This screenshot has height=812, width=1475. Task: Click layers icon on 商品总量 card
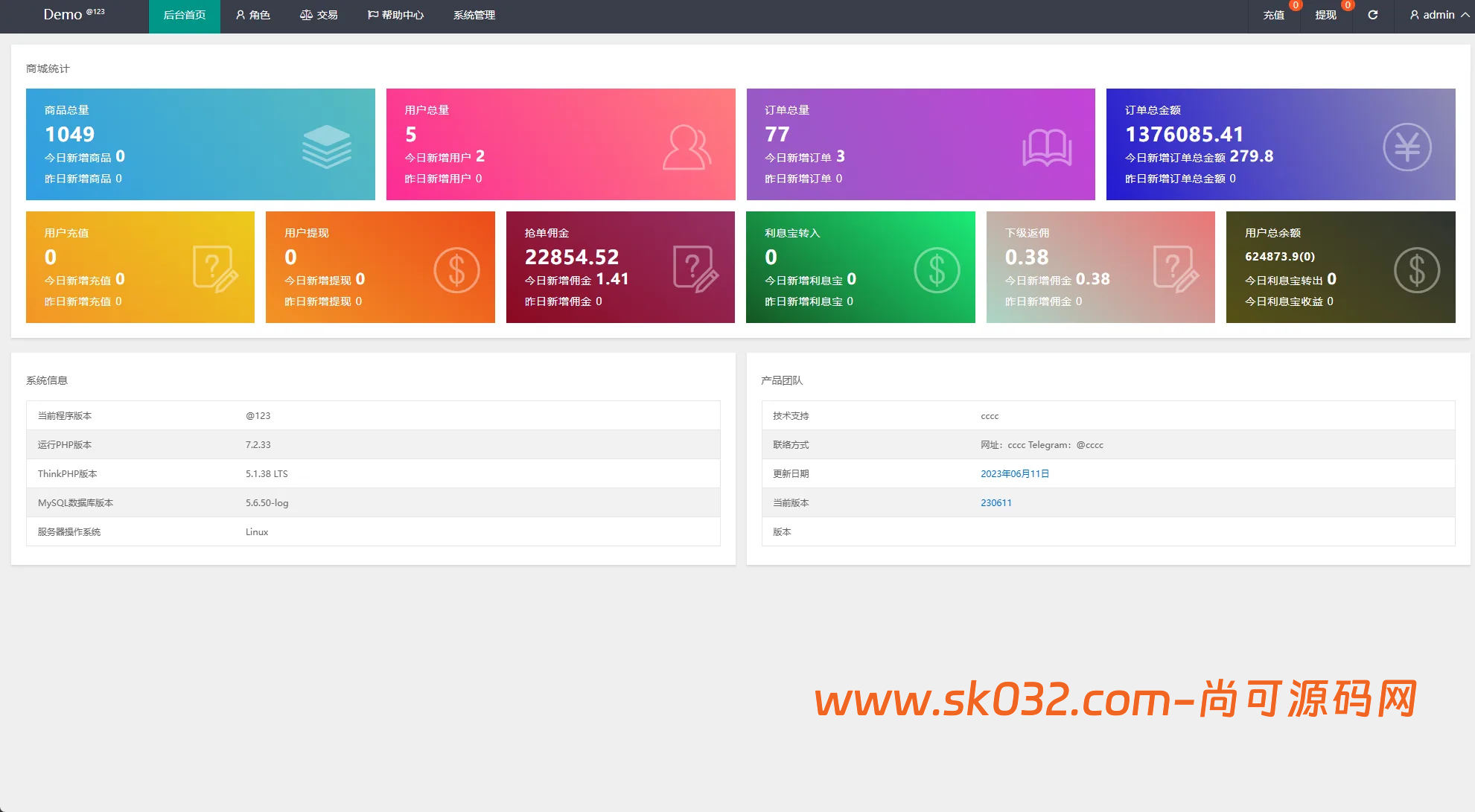326,147
